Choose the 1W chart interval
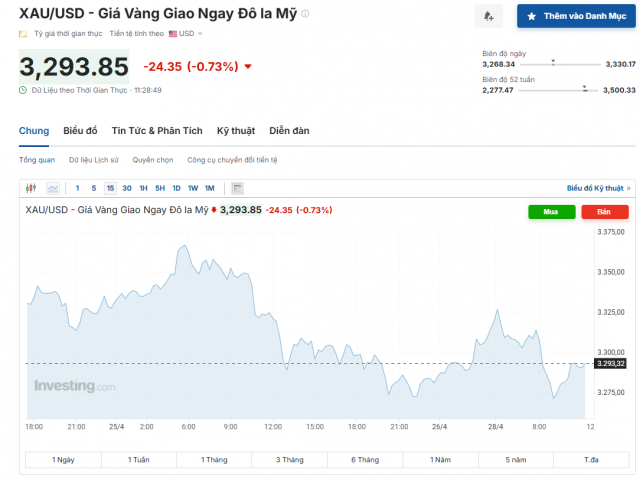This screenshot has width=640, height=480. point(193,188)
